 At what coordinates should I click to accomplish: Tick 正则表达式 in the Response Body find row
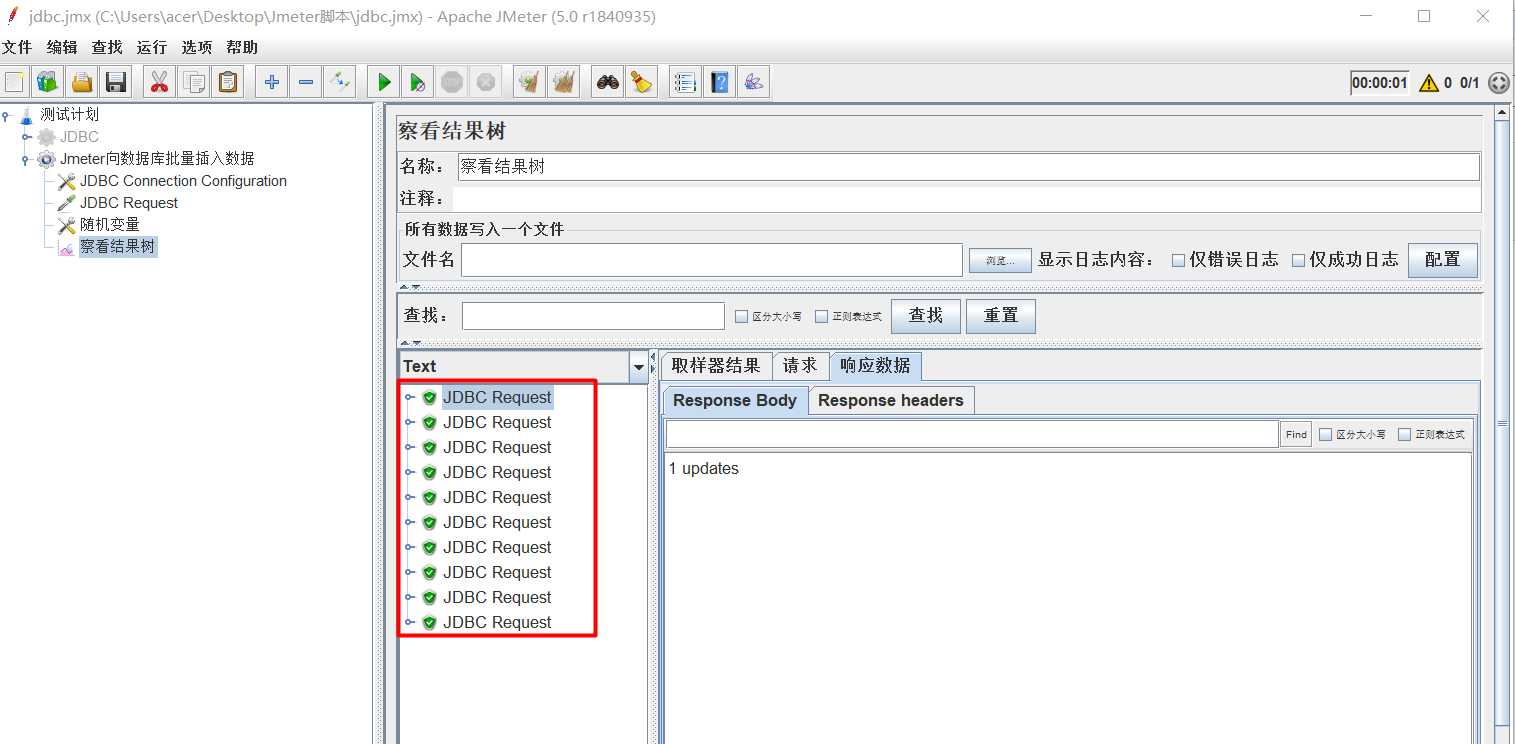1404,434
